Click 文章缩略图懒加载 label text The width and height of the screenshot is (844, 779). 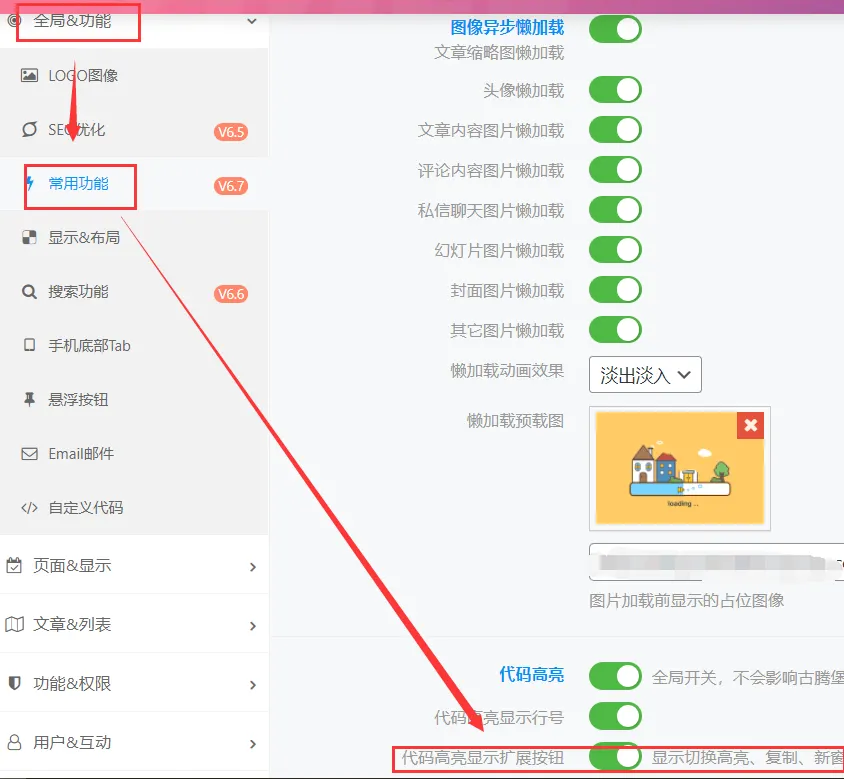click(x=499, y=53)
